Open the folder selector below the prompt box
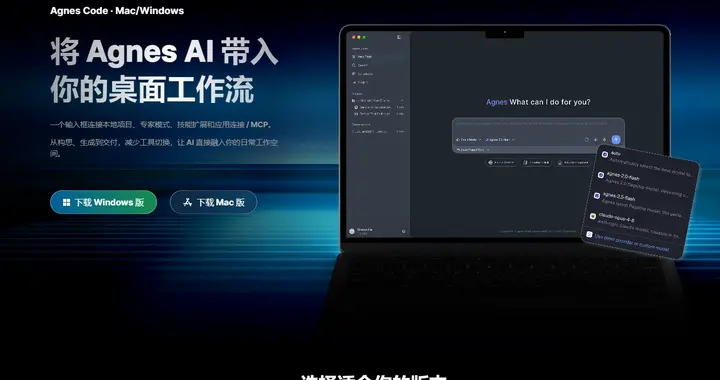Image resolution: width=720 pixels, height=380 pixels. [x=472, y=150]
